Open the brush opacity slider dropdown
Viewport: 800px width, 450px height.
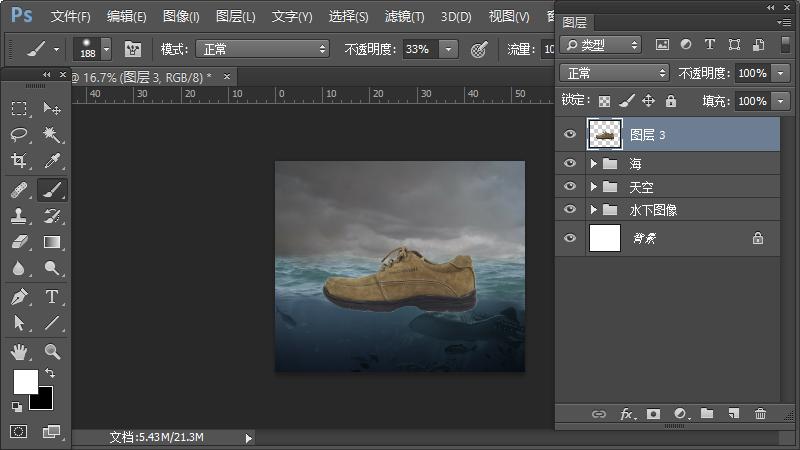pos(448,49)
